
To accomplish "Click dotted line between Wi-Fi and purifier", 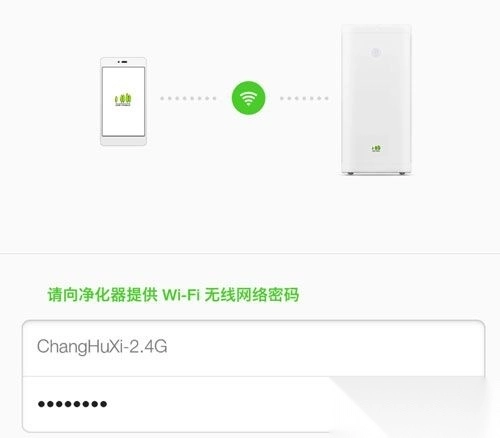I will [304, 98].
